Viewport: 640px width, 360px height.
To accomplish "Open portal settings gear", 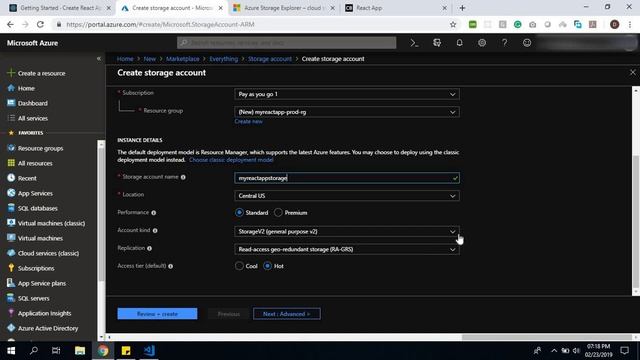I will coord(482,43).
